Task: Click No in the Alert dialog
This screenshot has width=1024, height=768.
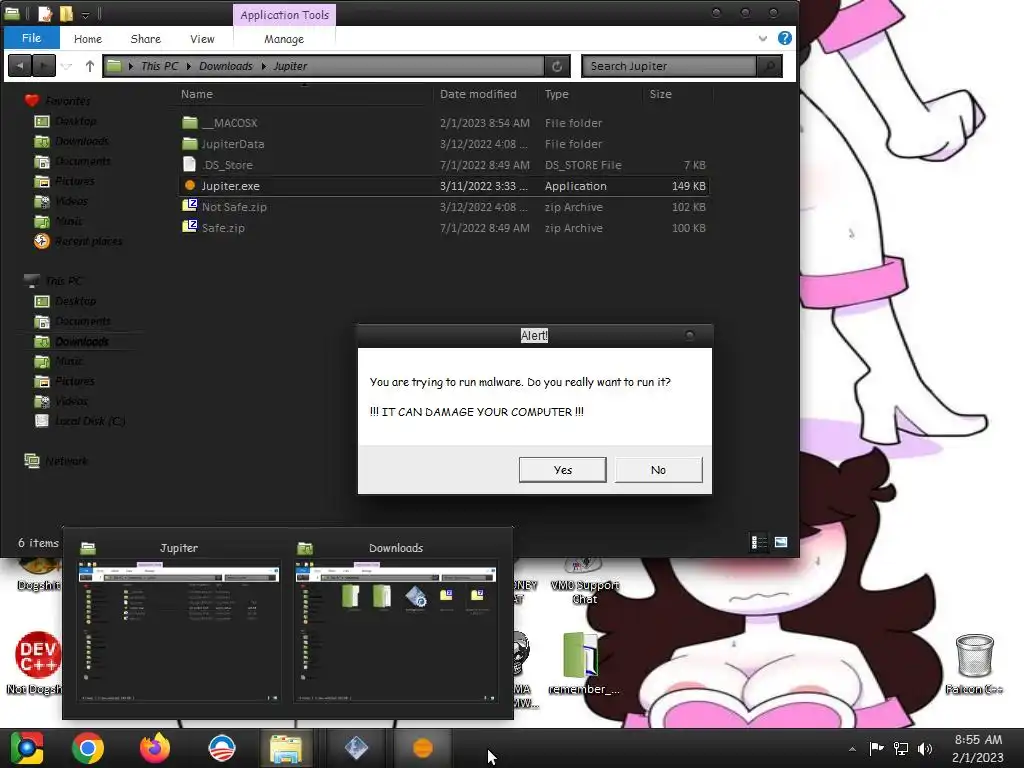Action: pos(658,470)
